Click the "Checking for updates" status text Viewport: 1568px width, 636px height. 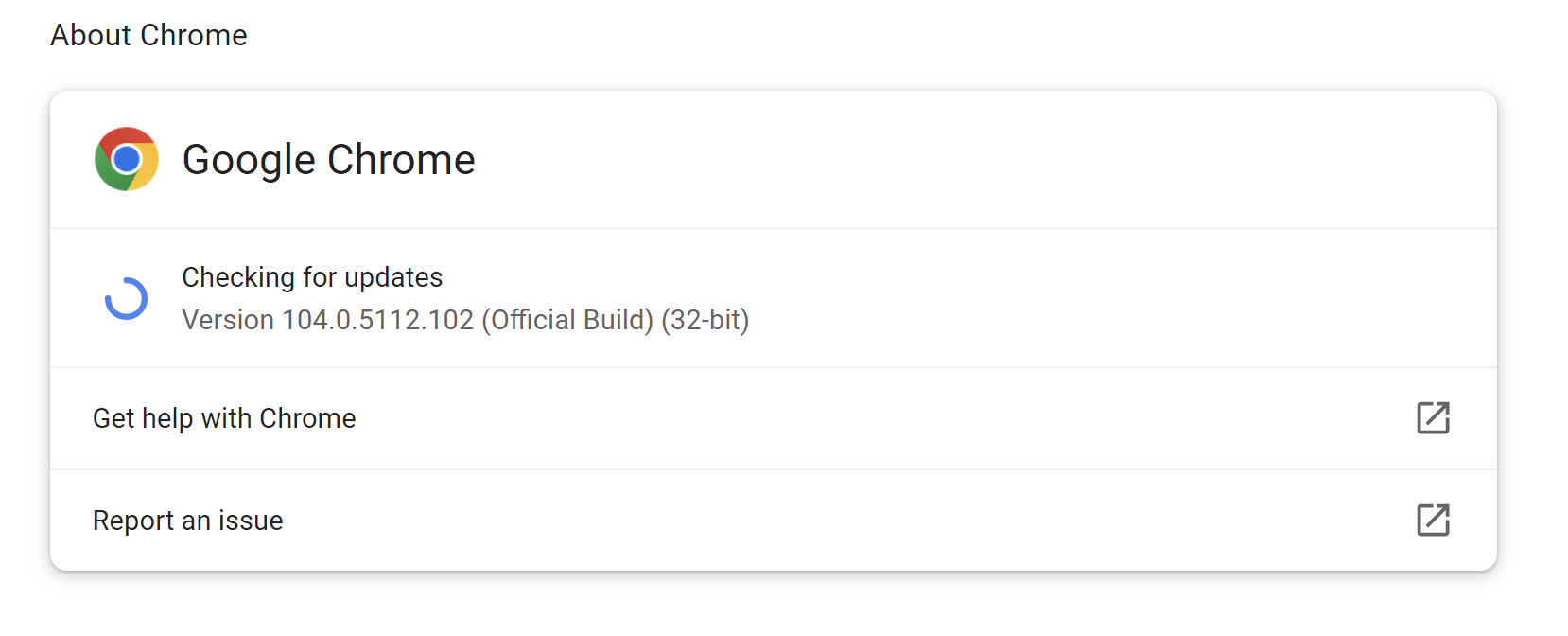pyautogui.click(x=312, y=277)
